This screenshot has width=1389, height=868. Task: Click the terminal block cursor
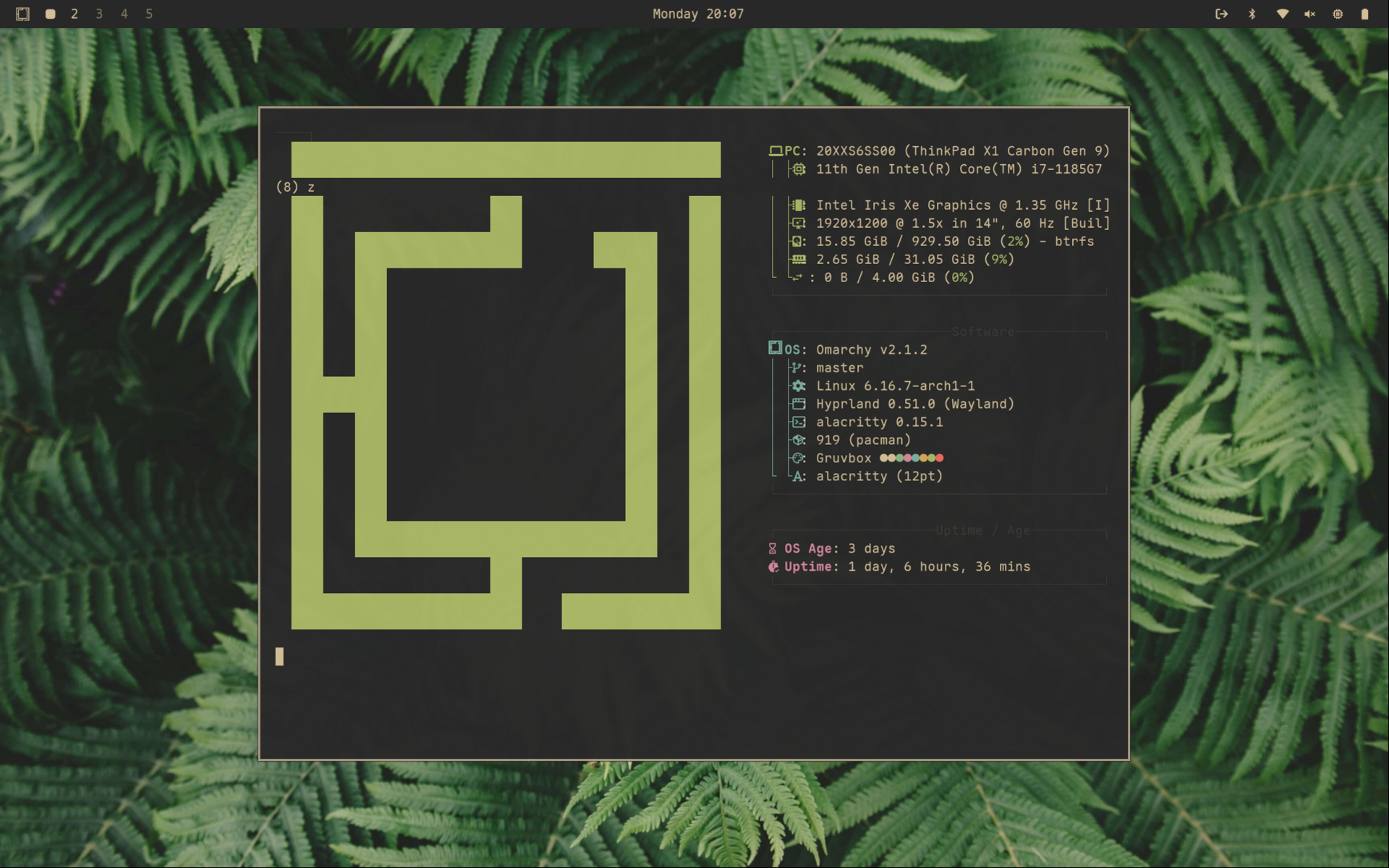click(279, 656)
